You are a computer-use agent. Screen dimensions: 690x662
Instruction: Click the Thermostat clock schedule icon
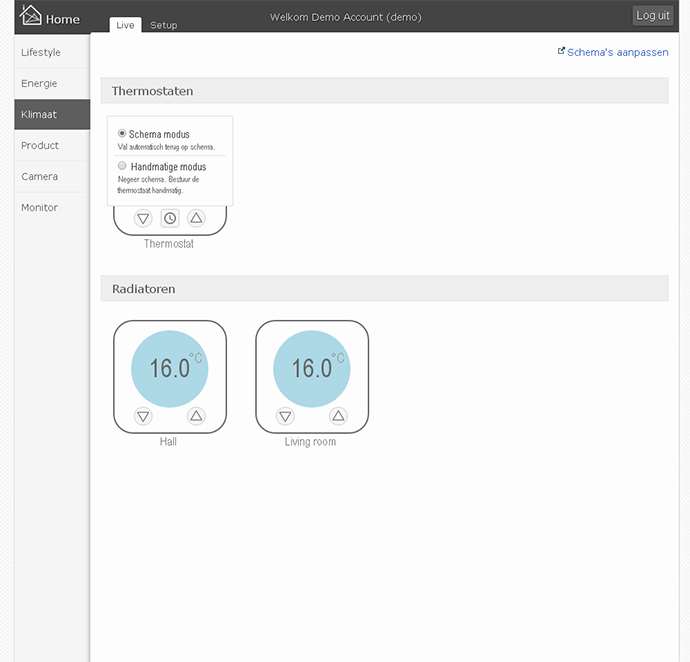tap(170, 218)
